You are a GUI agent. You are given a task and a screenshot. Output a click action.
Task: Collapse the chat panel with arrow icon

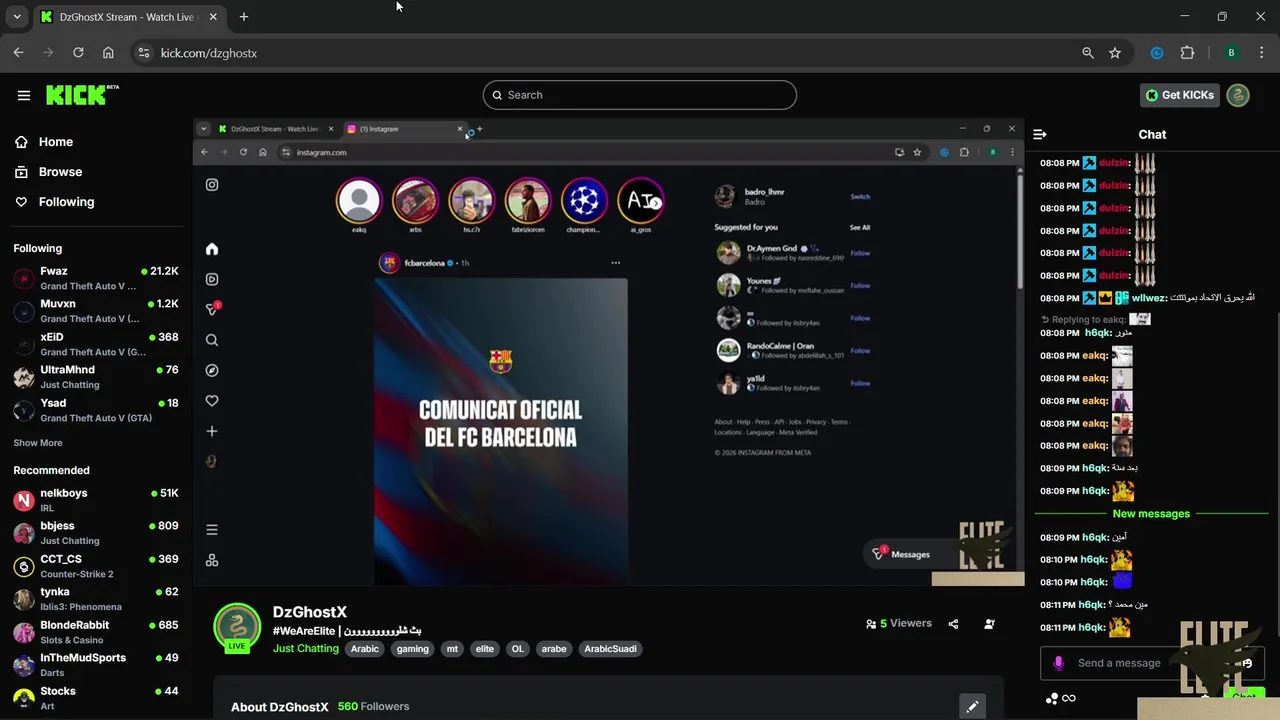(1040, 134)
